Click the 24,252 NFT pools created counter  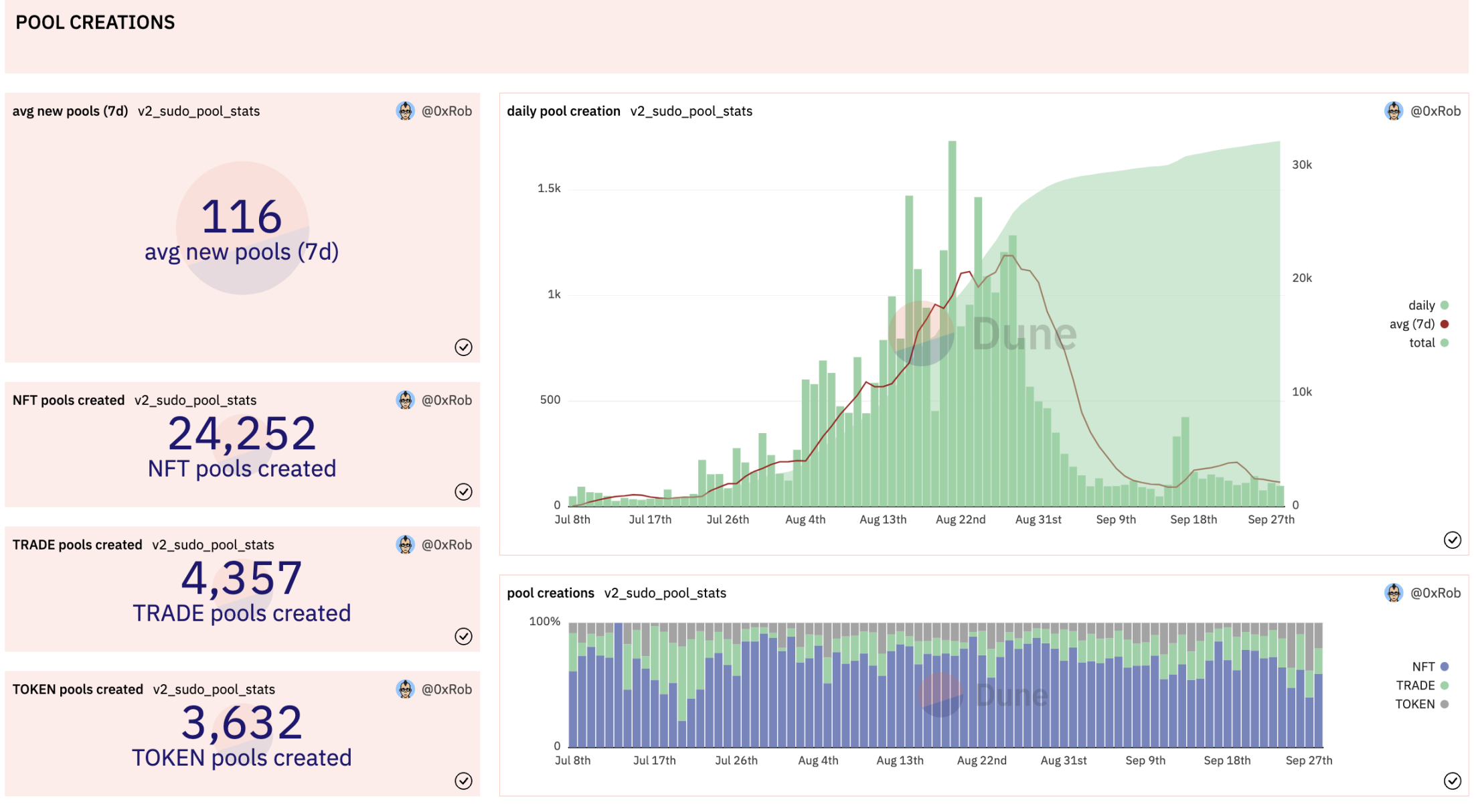[x=242, y=434]
